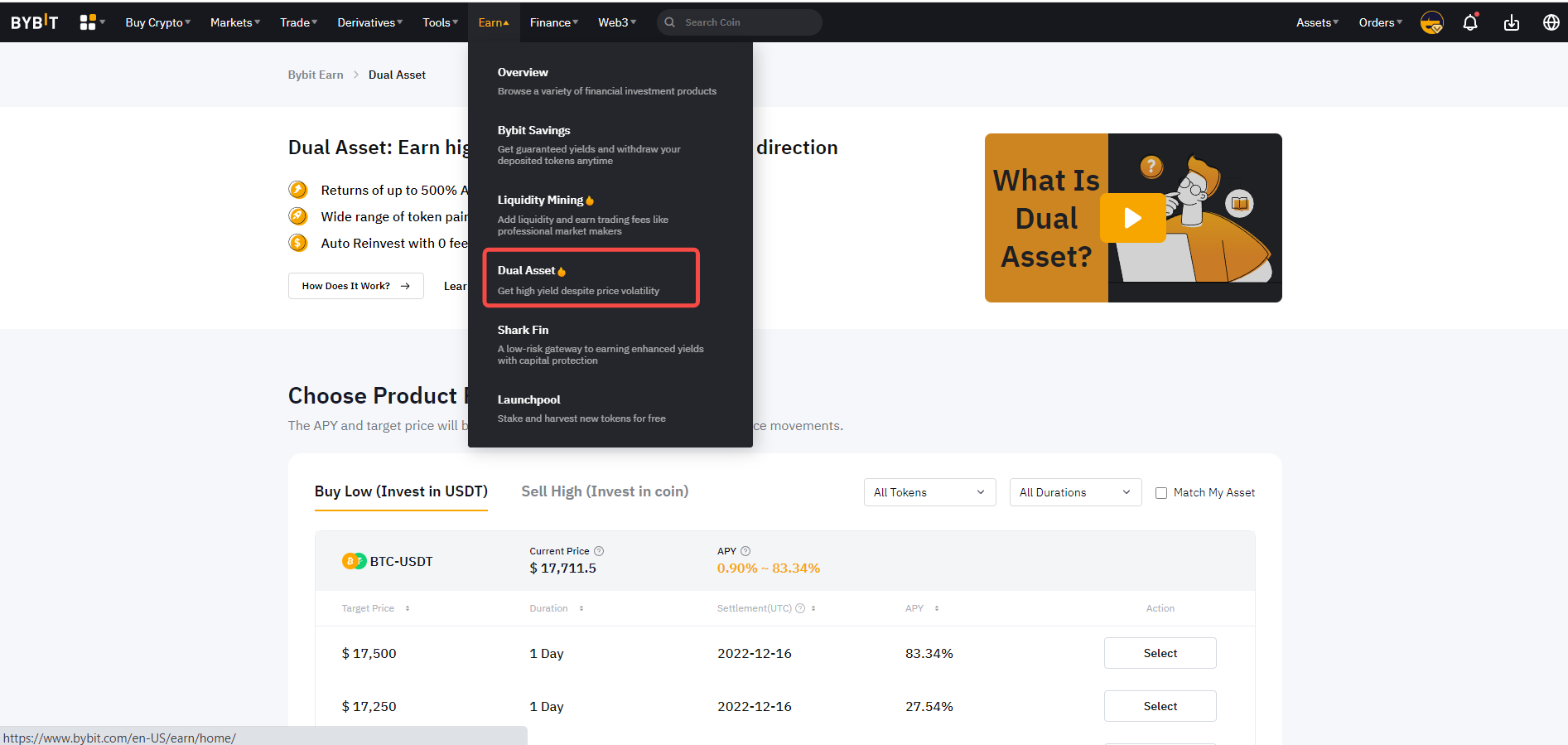Click the Bybit logo in header

(35, 22)
